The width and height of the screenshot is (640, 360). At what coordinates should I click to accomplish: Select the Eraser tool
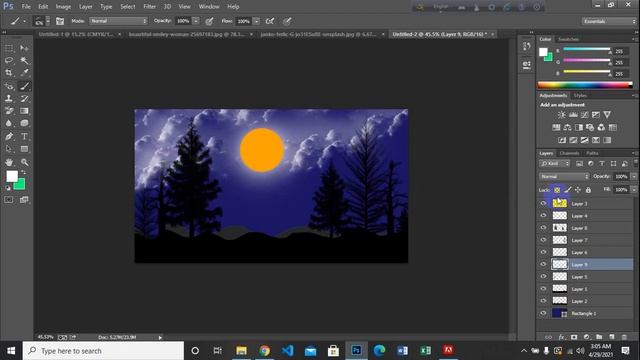tap(9, 111)
